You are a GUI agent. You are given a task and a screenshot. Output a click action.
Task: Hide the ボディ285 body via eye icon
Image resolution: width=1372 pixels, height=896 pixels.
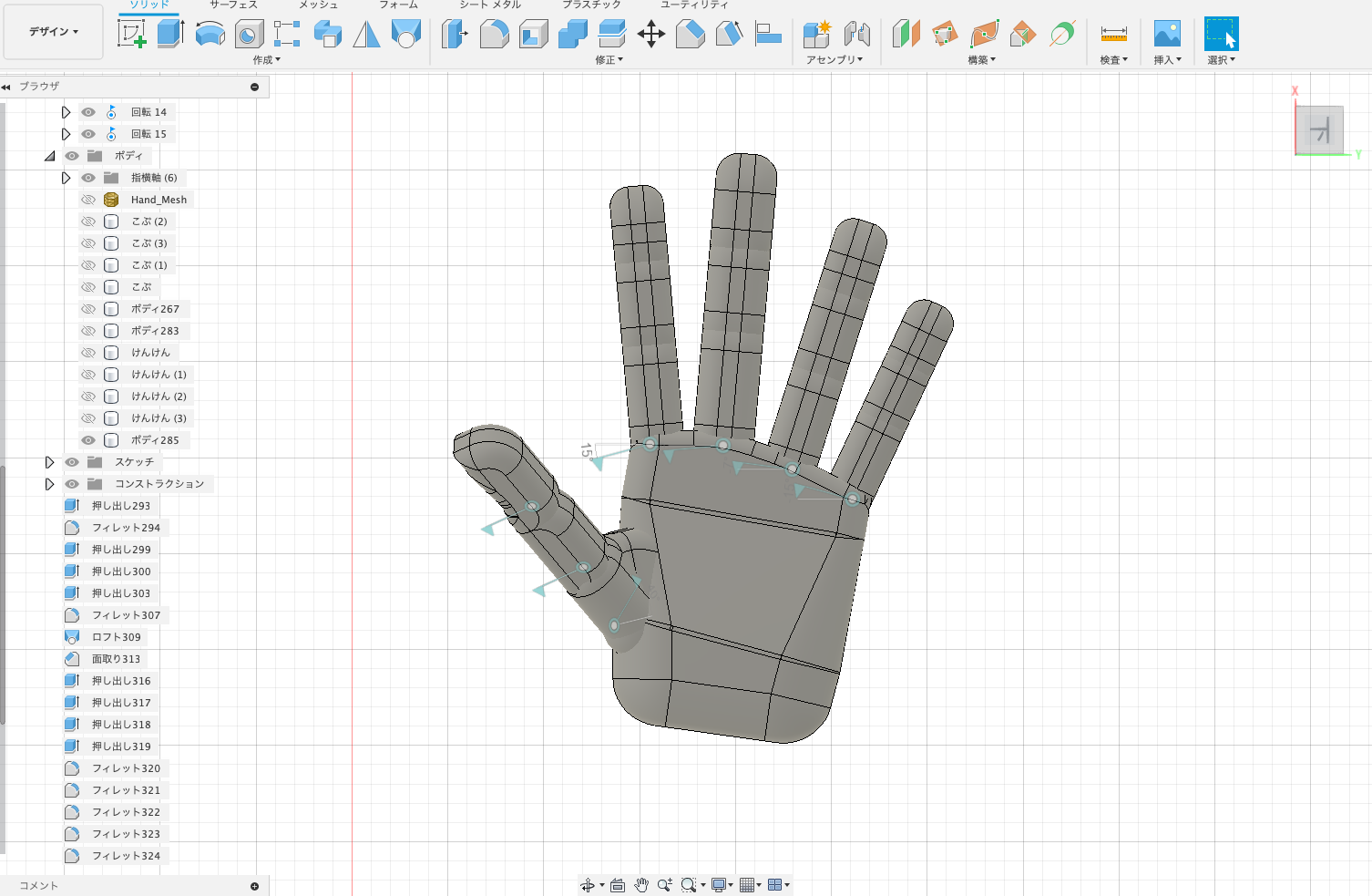[x=88, y=440]
